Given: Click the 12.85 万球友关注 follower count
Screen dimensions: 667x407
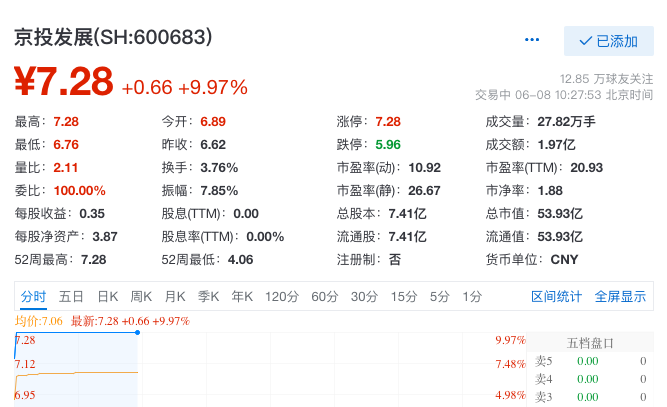Looking at the screenshot, I should (x=606, y=79).
